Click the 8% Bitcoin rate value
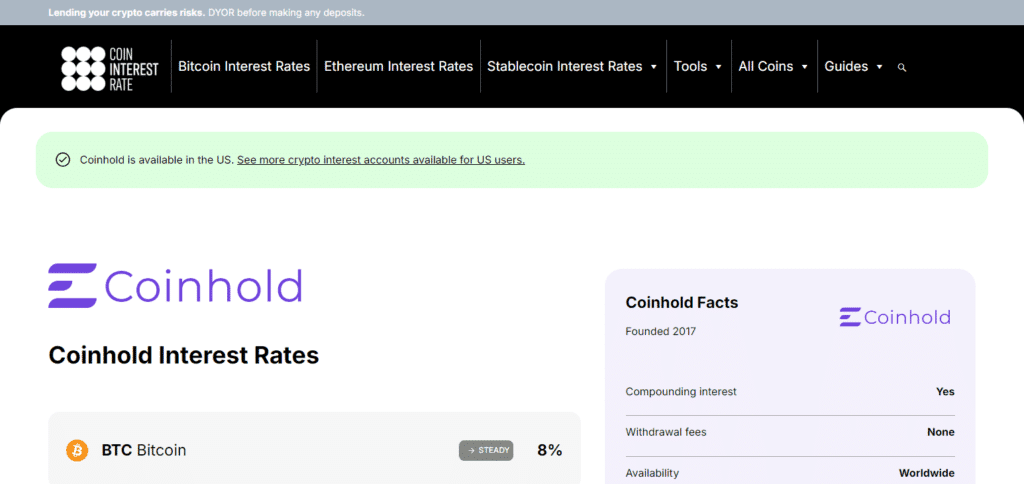 pyautogui.click(x=550, y=450)
